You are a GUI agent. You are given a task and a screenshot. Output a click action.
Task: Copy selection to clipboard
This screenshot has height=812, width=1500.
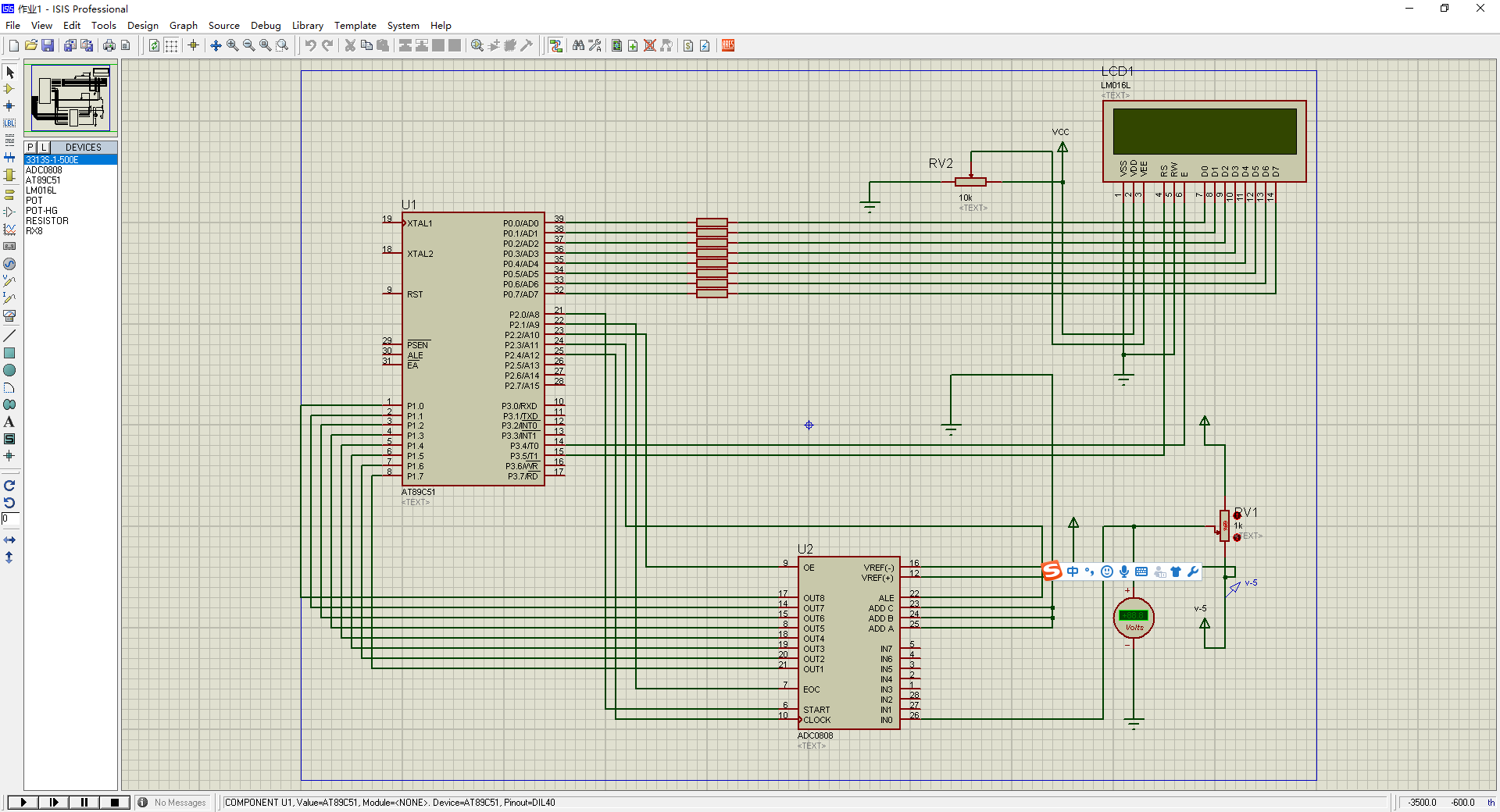click(x=366, y=45)
